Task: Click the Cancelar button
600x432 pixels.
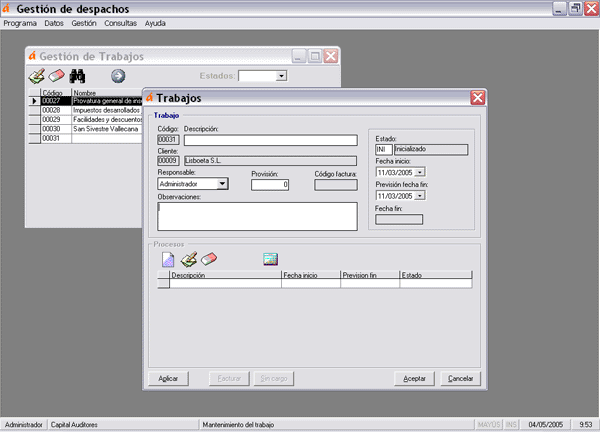Action: tap(460, 379)
